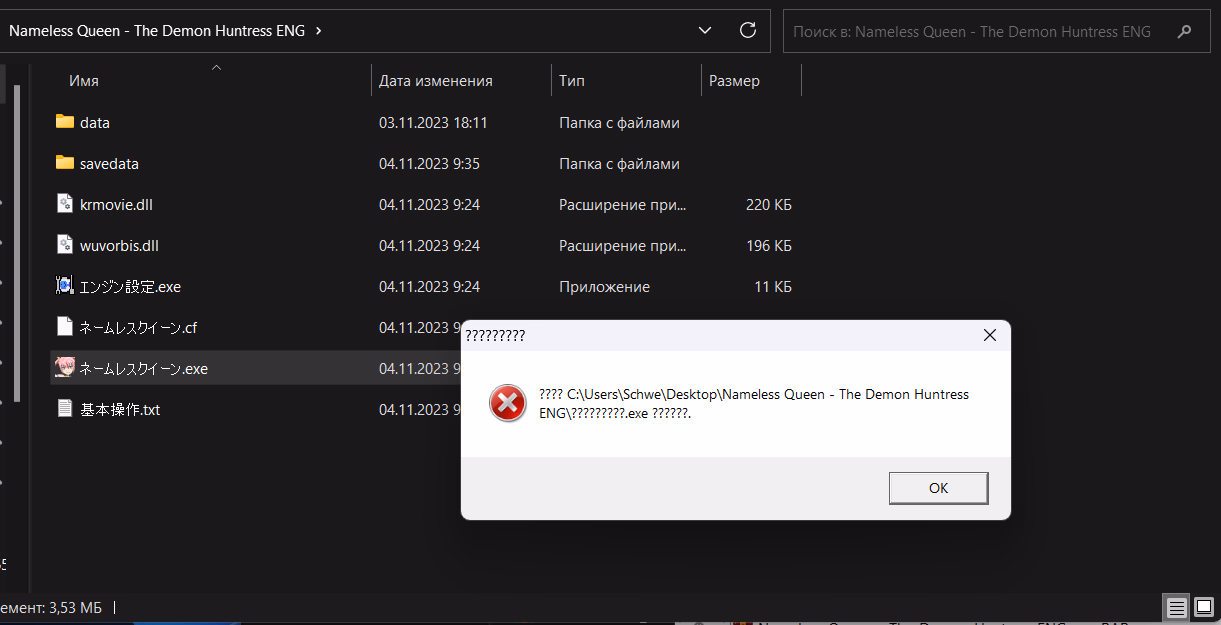Click the 11 КБ size of エンジン設定.exe
The width and height of the screenshot is (1221, 625).
click(773, 286)
